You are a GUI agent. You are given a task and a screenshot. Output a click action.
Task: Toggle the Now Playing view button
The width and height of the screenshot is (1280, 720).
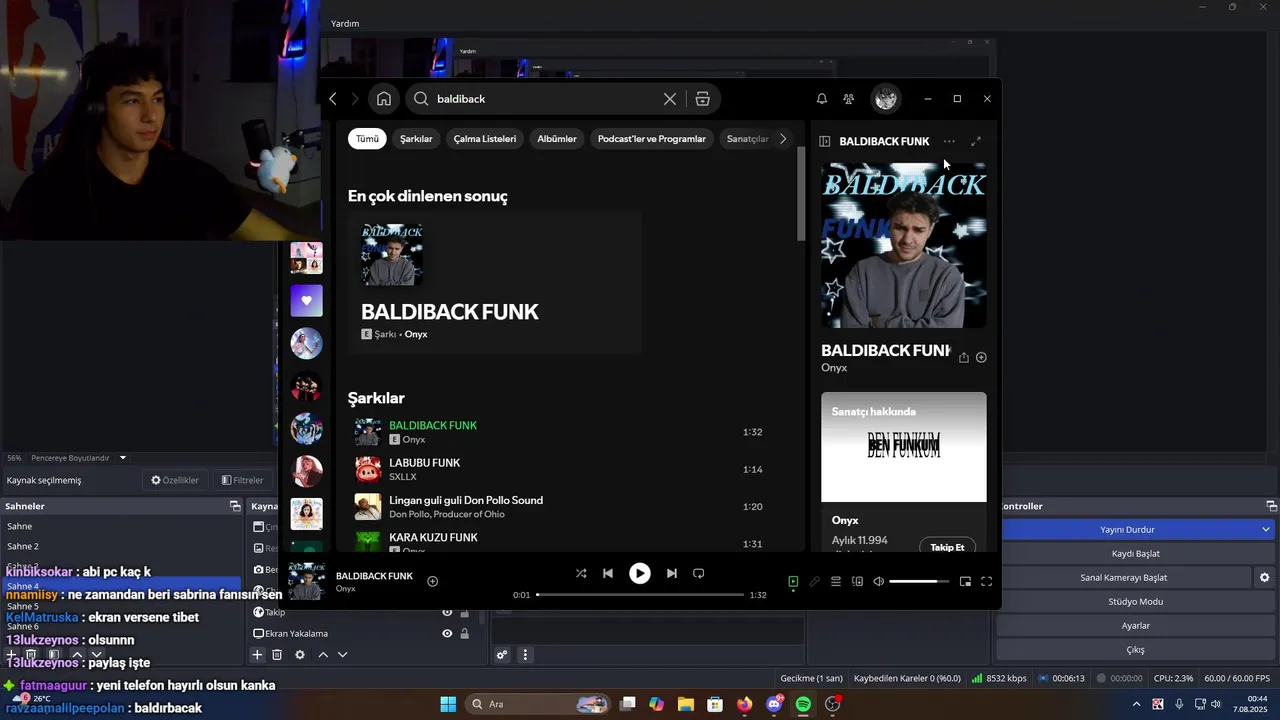point(793,581)
